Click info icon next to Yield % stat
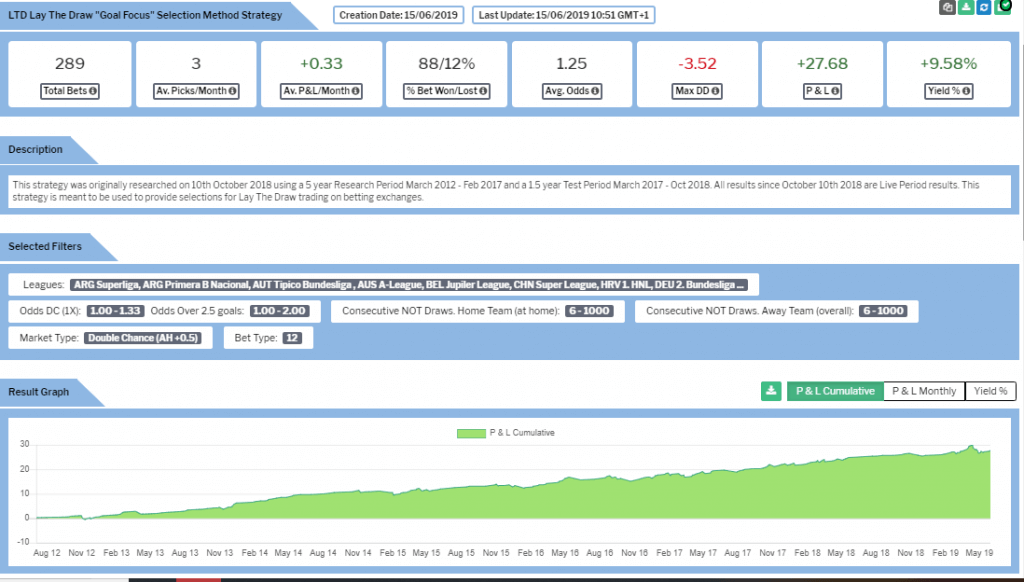Image resolution: width=1024 pixels, height=582 pixels. [x=968, y=92]
